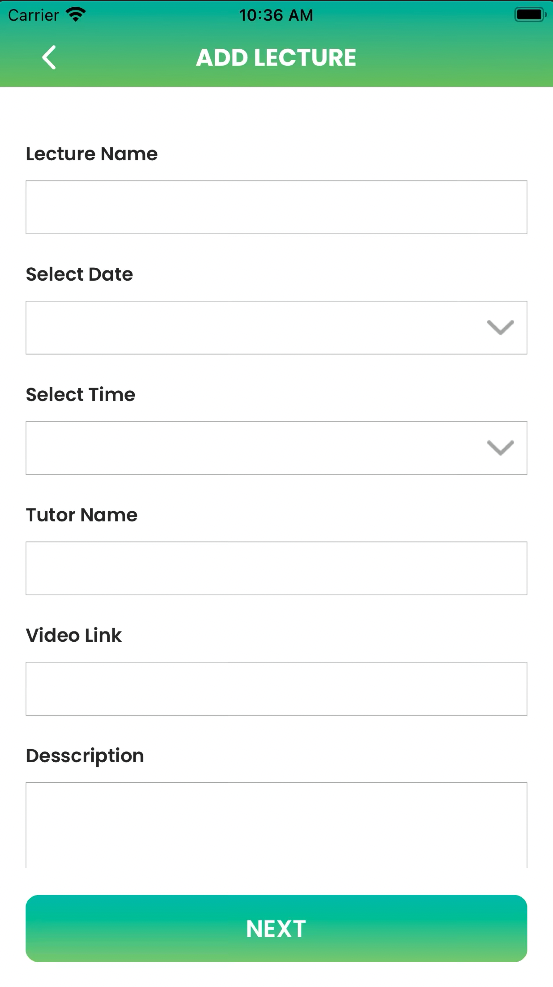
Task: Tap the Tutor Name label
Action: pyautogui.click(x=82, y=514)
